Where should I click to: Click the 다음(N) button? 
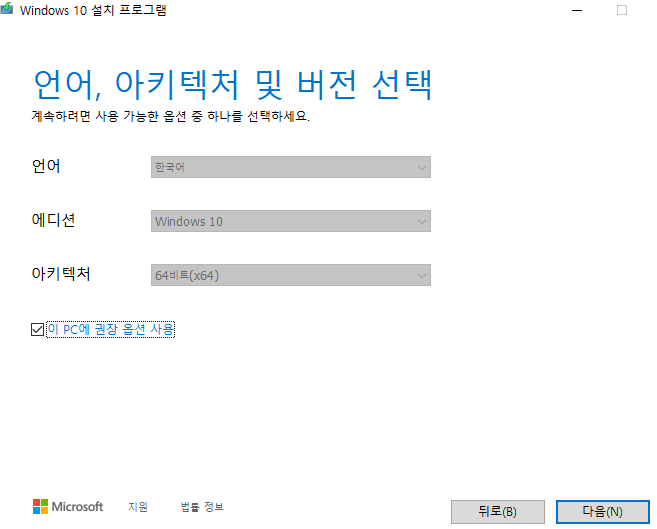[x=603, y=512]
